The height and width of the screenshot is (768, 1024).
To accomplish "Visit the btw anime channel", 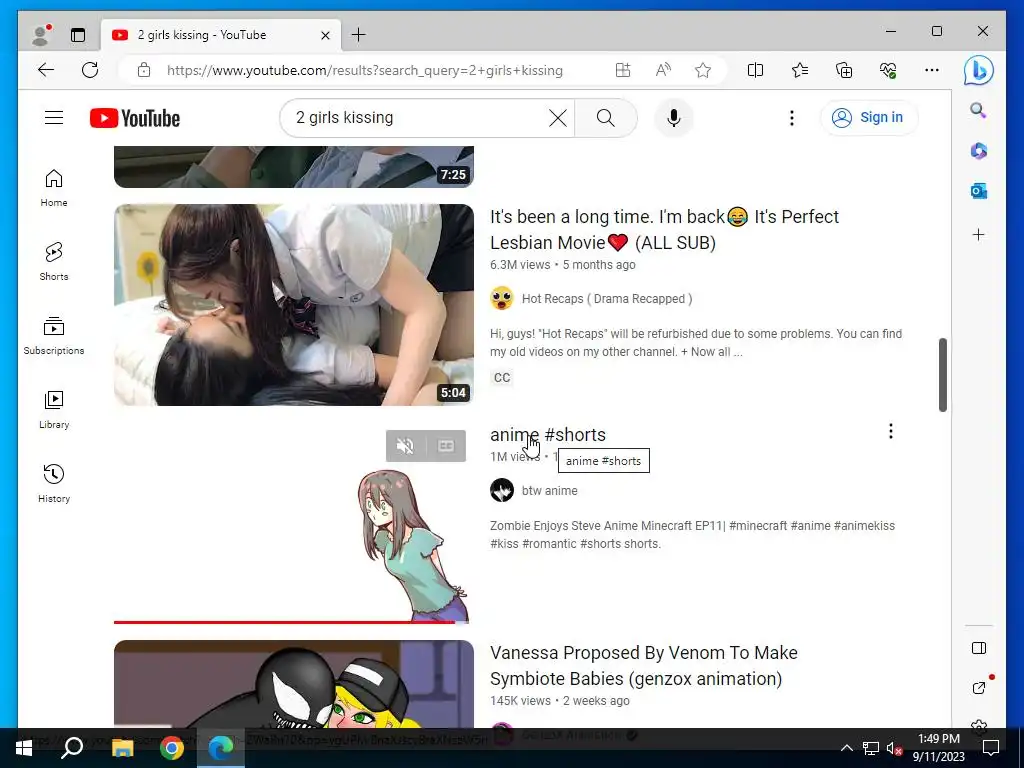I will (549, 490).
